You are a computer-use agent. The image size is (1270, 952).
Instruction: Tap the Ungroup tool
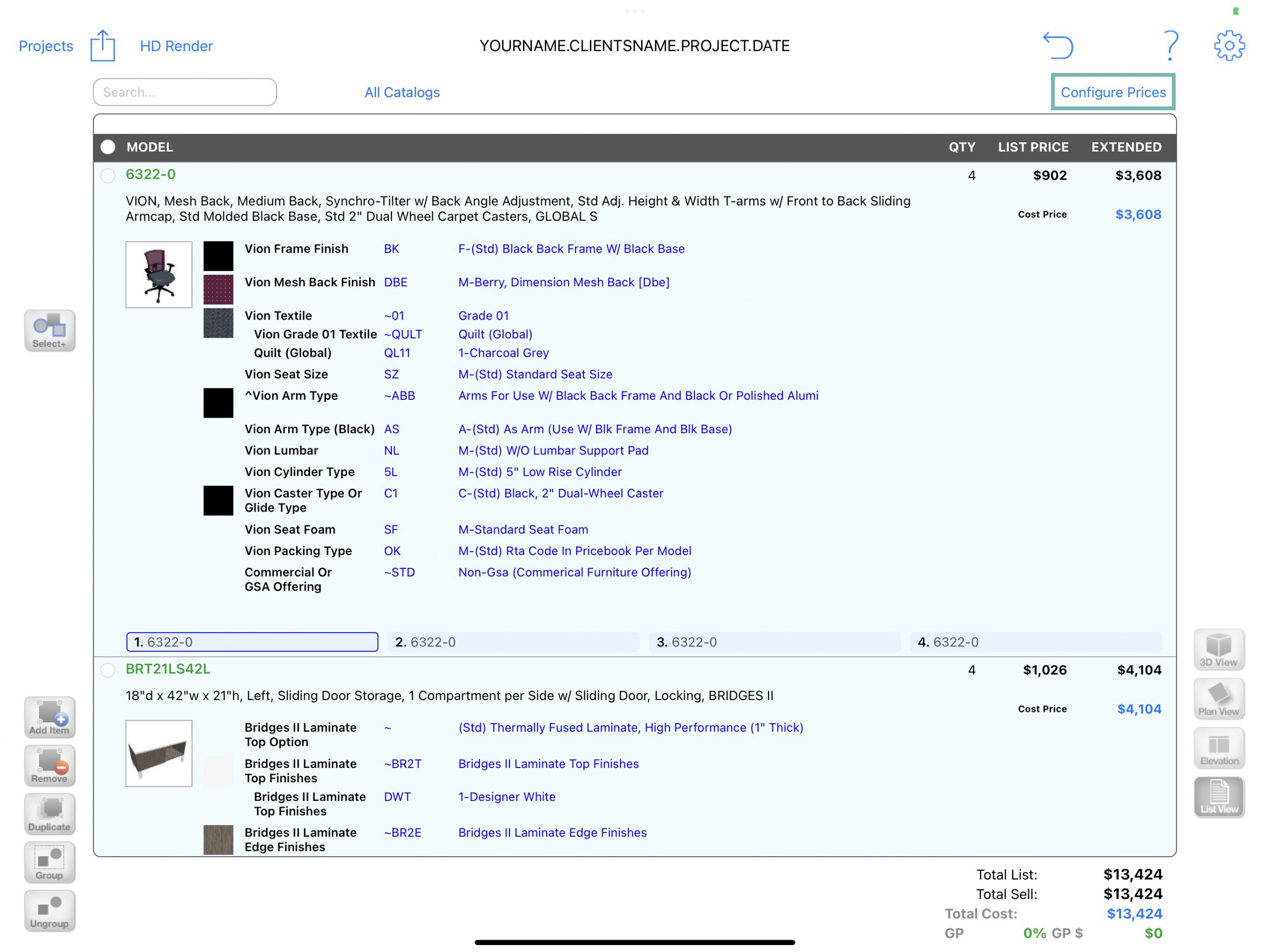pos(50,910)
